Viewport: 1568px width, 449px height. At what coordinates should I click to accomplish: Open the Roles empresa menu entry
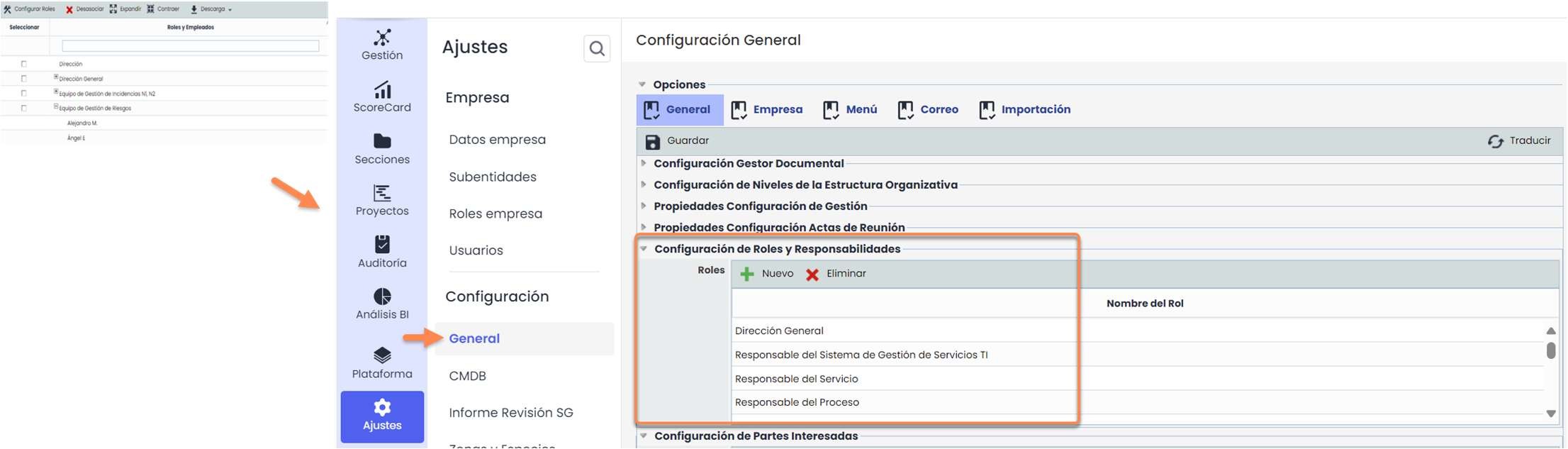tap(495, 214)
